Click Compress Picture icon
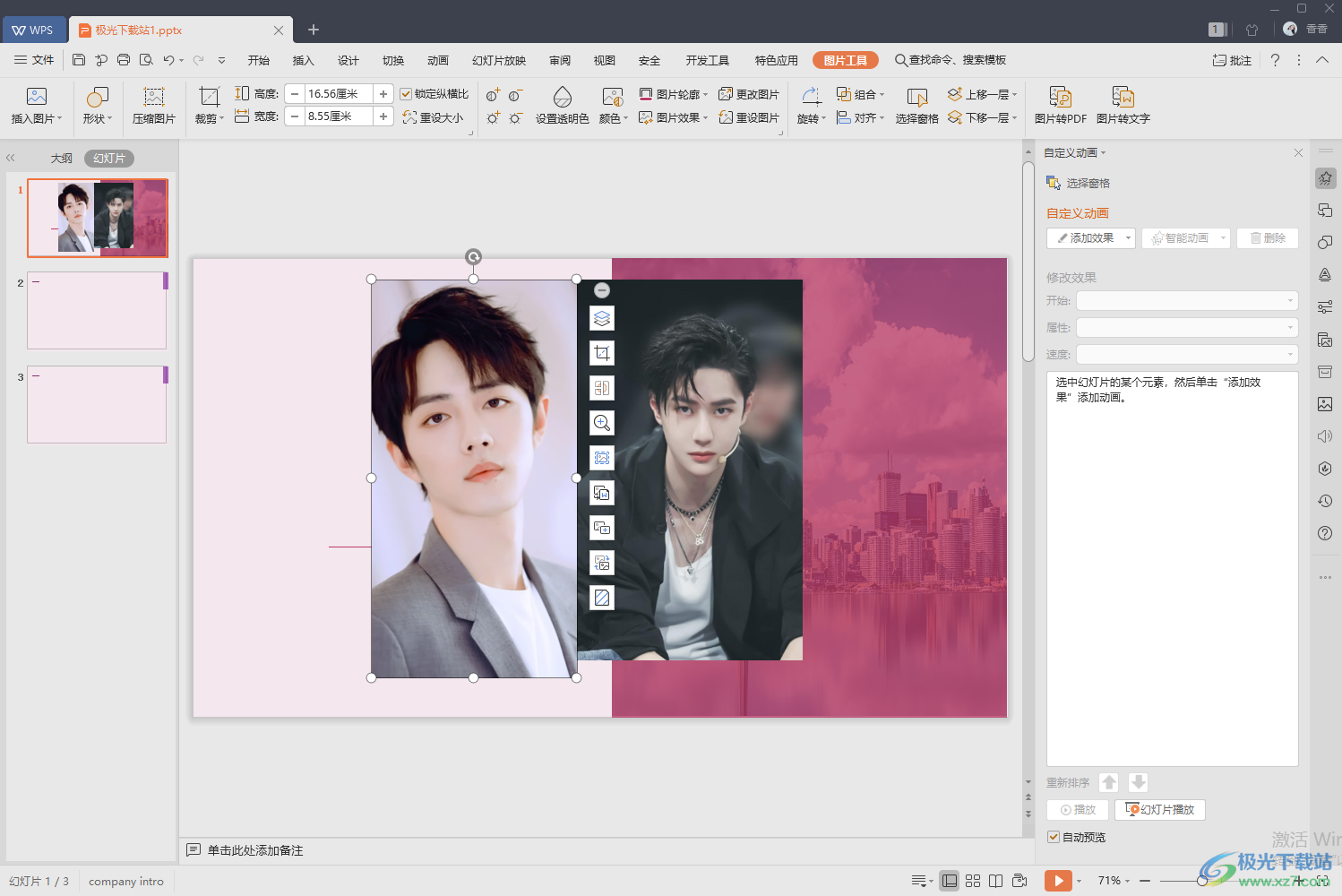The height and width of the screenshot is (896, 1342). (154, 97)
